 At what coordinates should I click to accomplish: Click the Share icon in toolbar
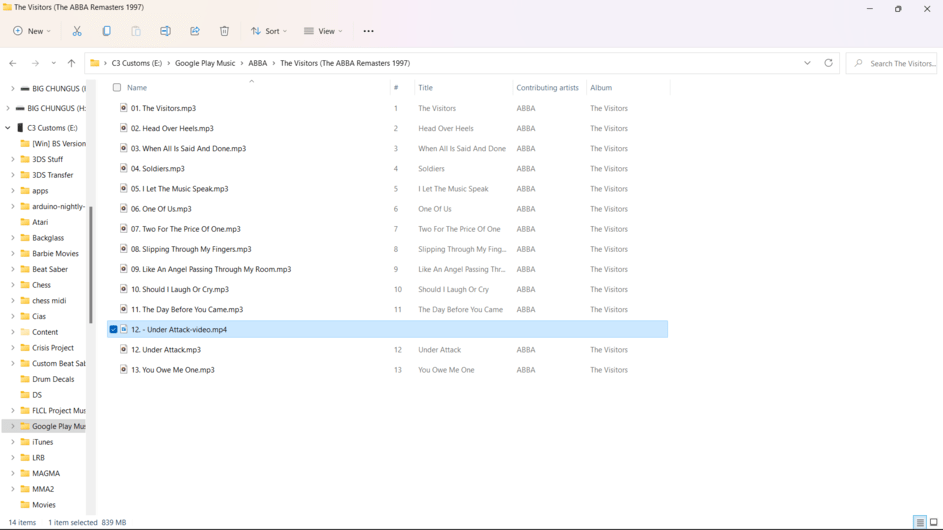pyautogui.click(x=195, y=31)
